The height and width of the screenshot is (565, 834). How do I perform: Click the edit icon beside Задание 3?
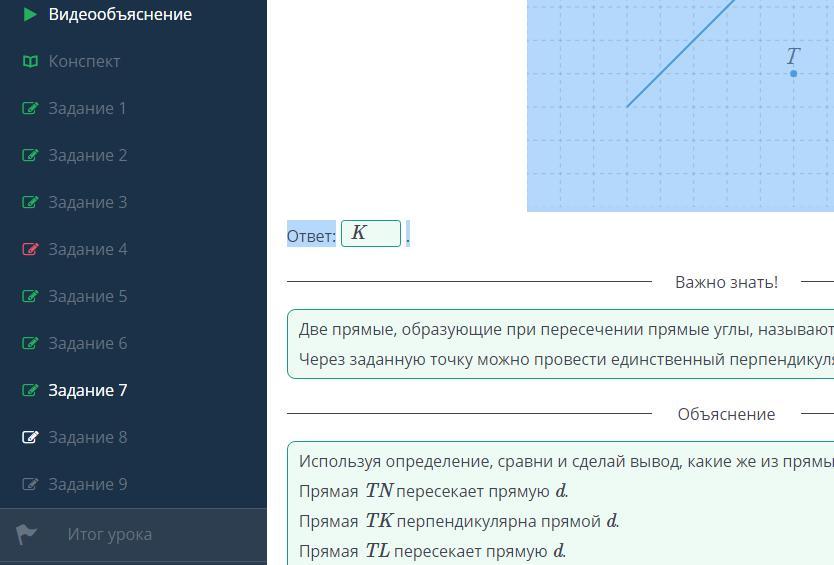30,202
